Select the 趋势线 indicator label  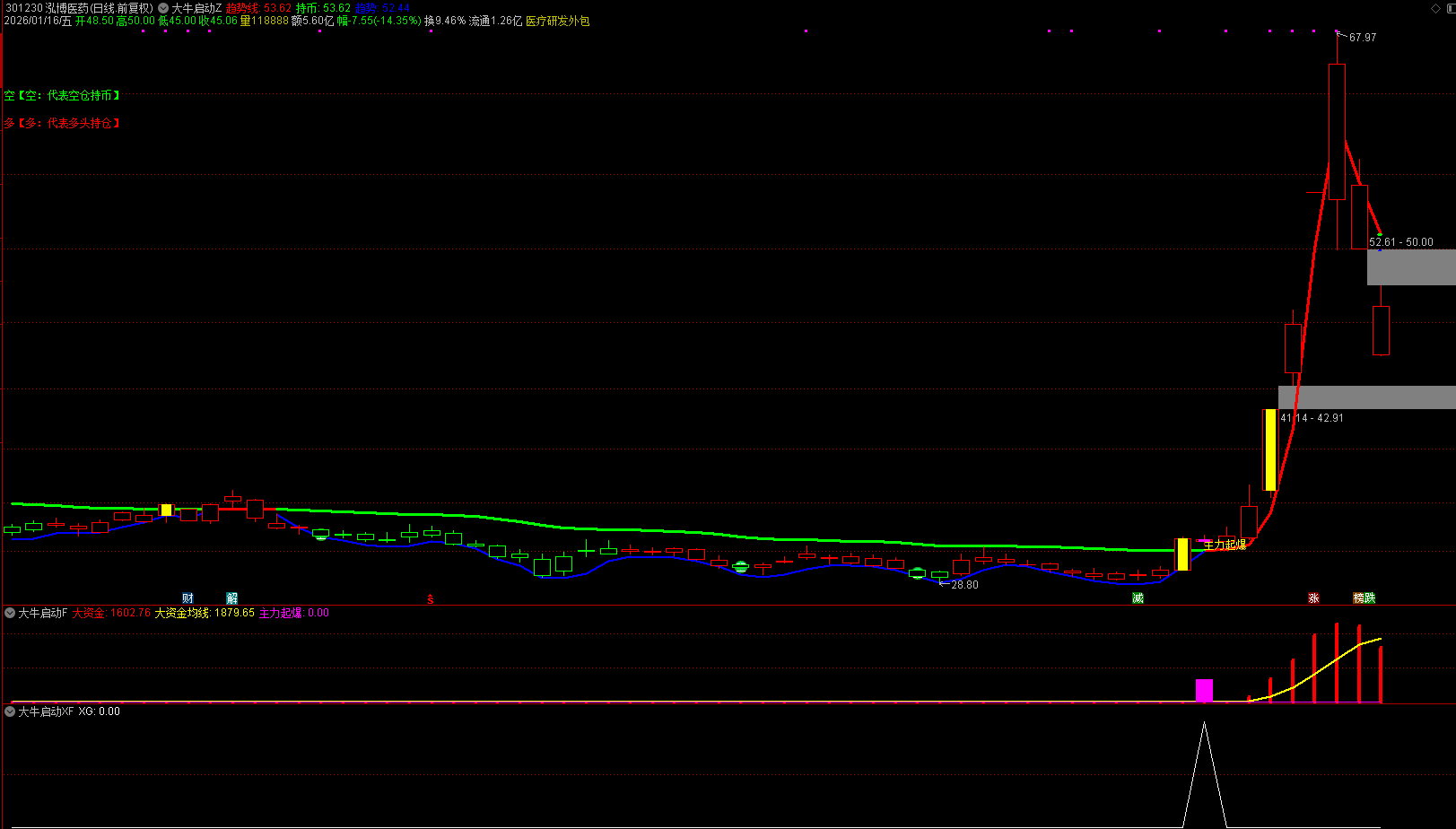242,8
